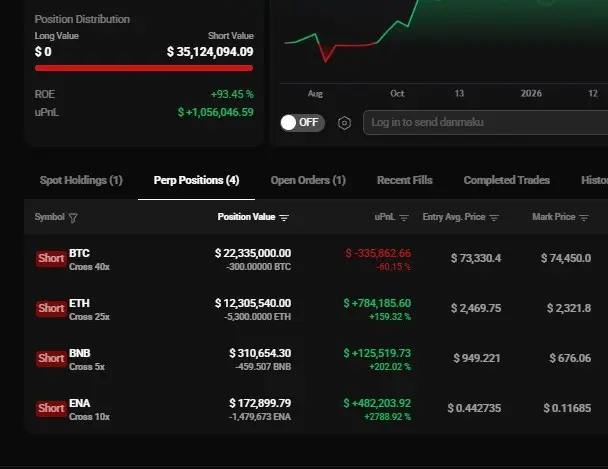The image size is (608, 469).
Task: Click ENA uPnL $+482,203.92
Action: [377, 403]
